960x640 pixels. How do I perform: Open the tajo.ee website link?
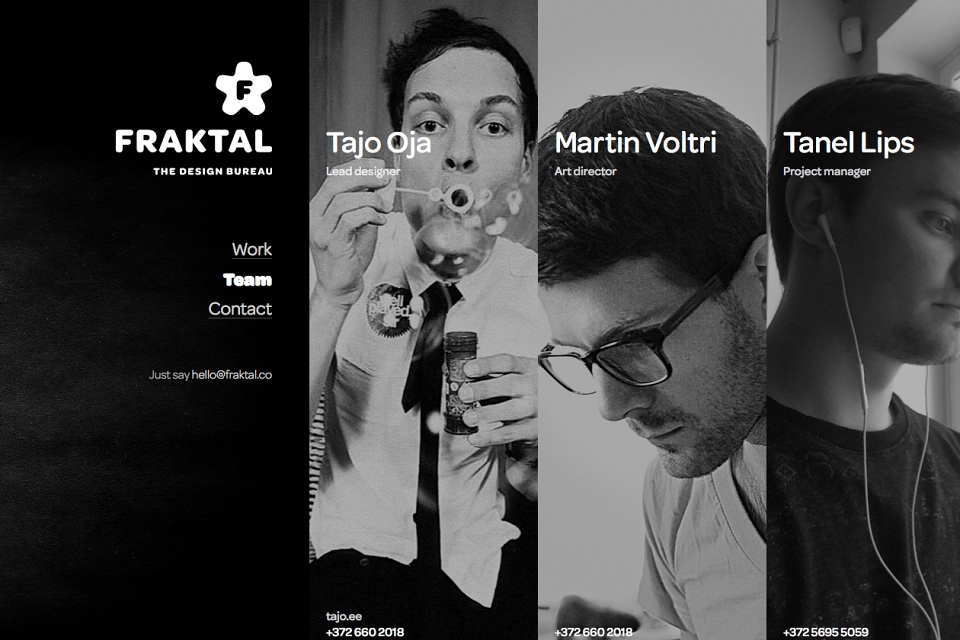click(343, 617)
